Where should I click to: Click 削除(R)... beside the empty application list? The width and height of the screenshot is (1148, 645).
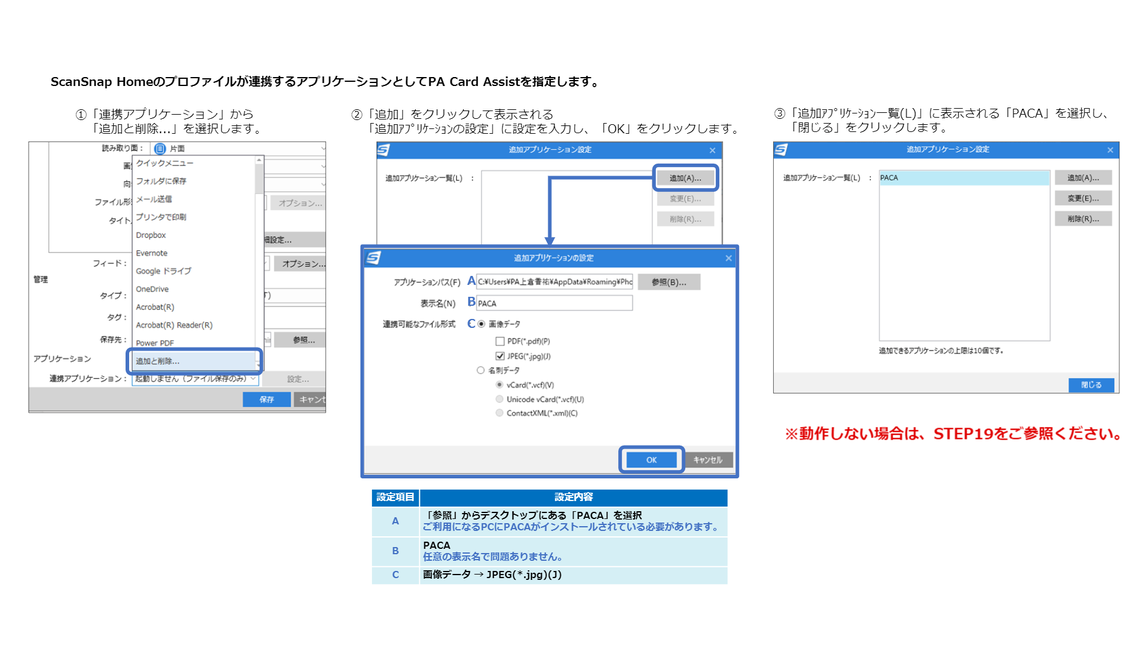pyautogui.click(x=685, y=219)
